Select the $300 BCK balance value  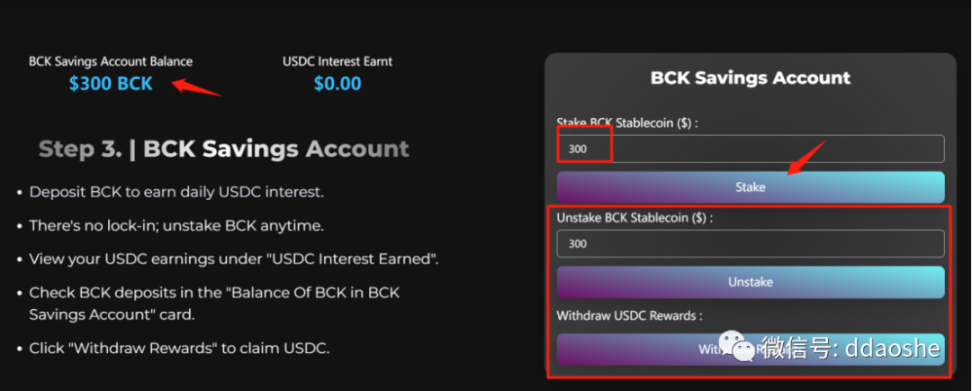pyautogui.click(x=110, y=84)
